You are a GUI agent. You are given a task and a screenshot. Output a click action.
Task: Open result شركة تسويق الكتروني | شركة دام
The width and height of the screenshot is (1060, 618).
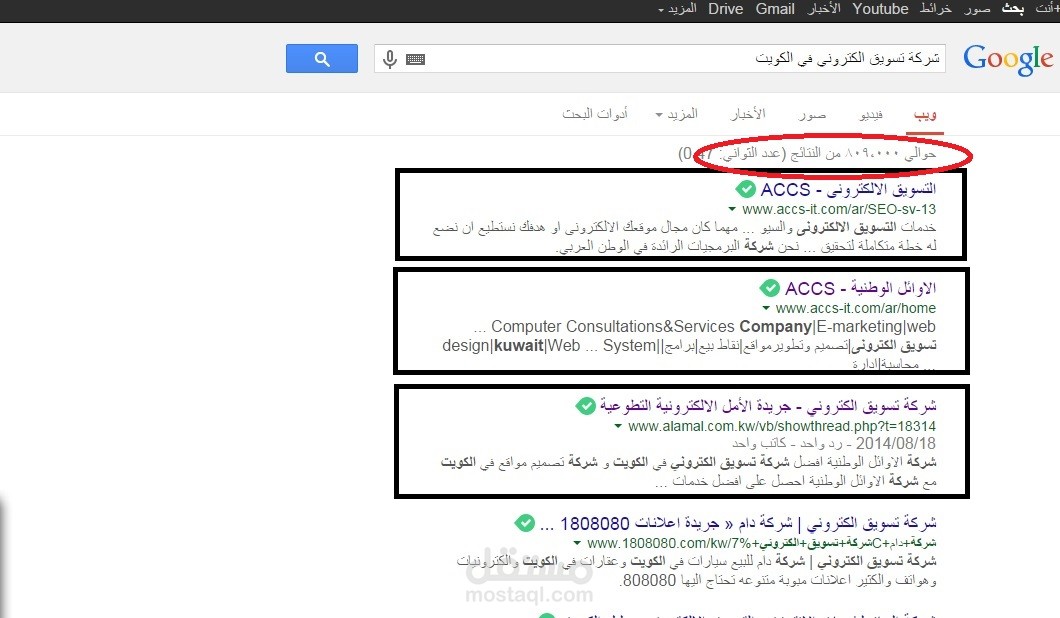coord(738,523)
